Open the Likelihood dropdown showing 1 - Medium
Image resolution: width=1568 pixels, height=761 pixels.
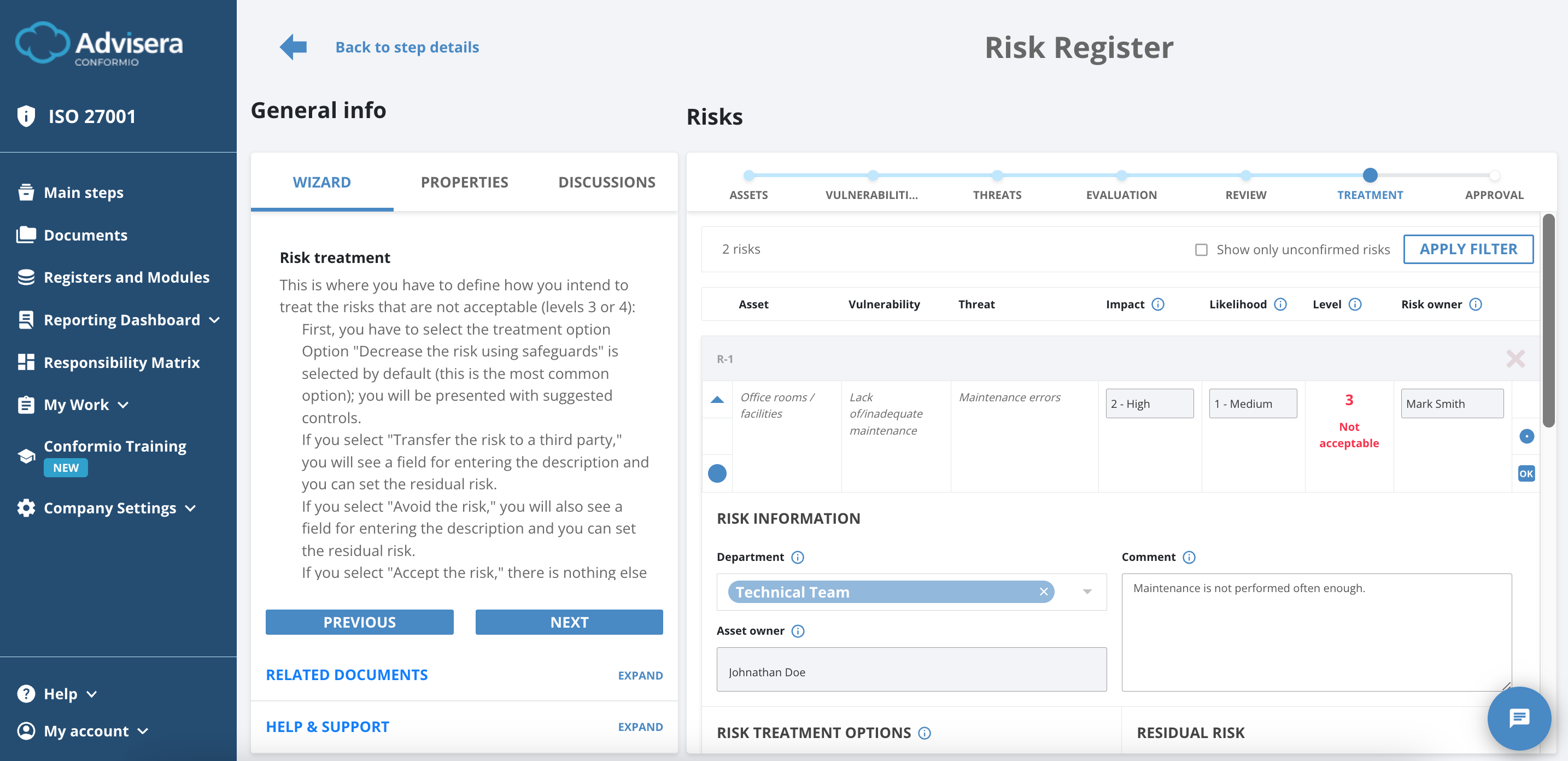coord(1253,403)
